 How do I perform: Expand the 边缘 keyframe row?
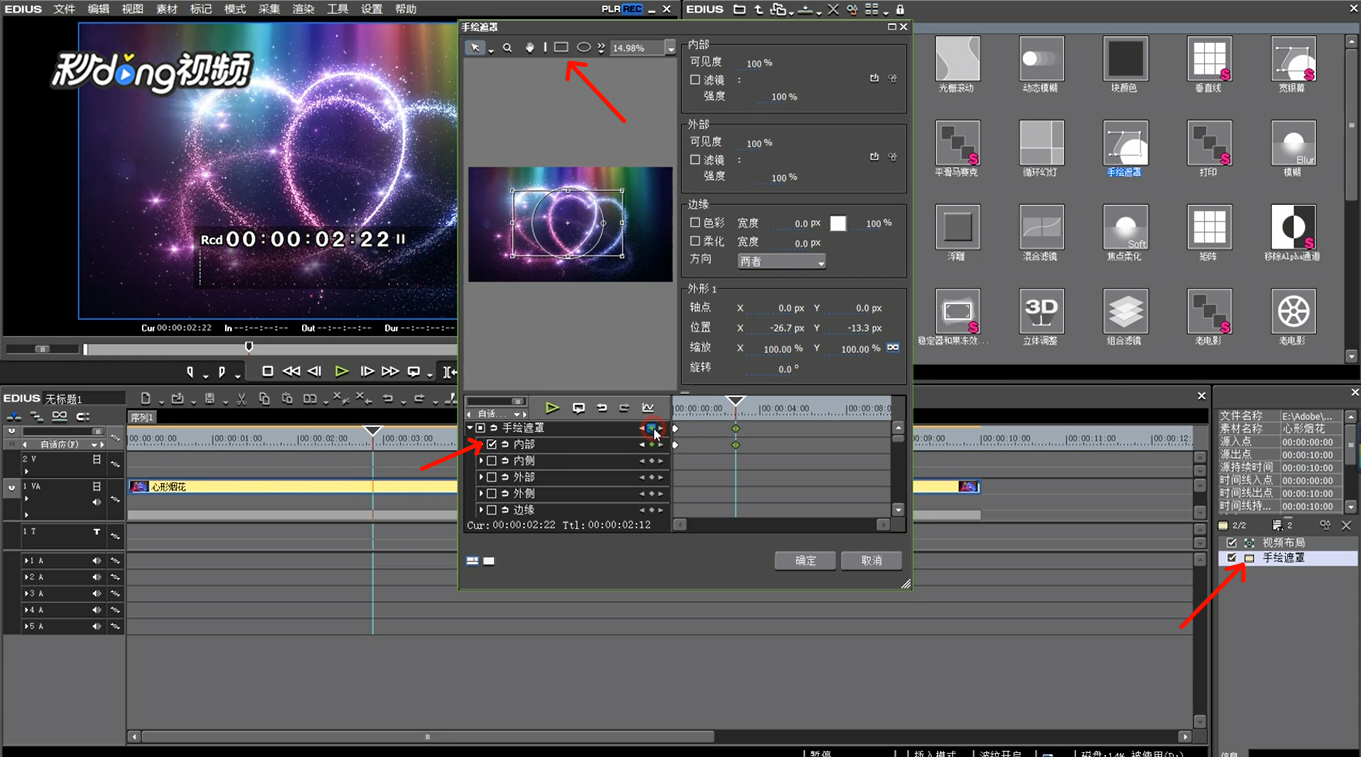coord(481,510)
